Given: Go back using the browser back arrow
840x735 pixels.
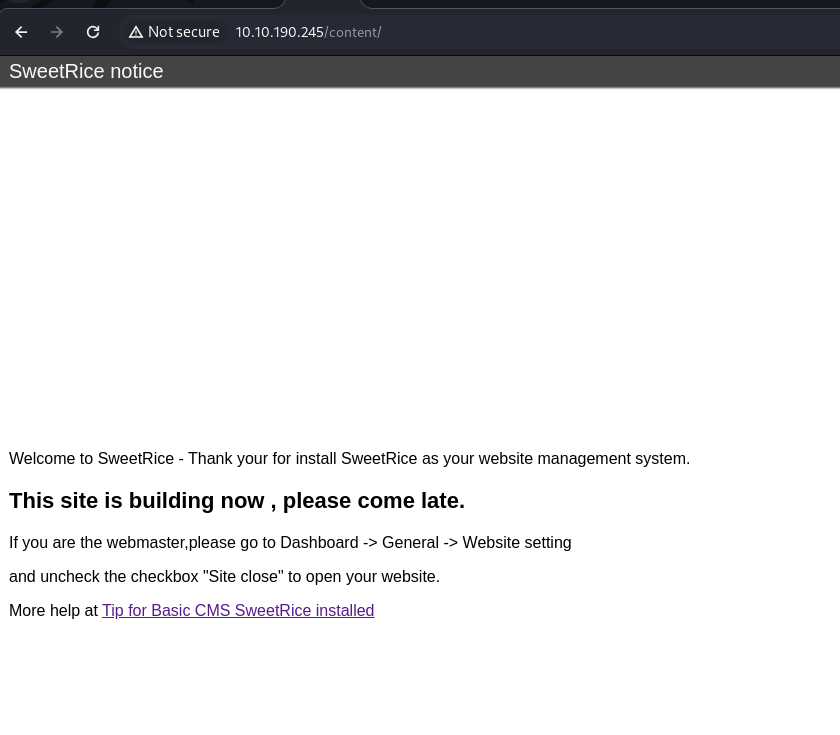Looking at the screenshot, I should click(21, 32).
